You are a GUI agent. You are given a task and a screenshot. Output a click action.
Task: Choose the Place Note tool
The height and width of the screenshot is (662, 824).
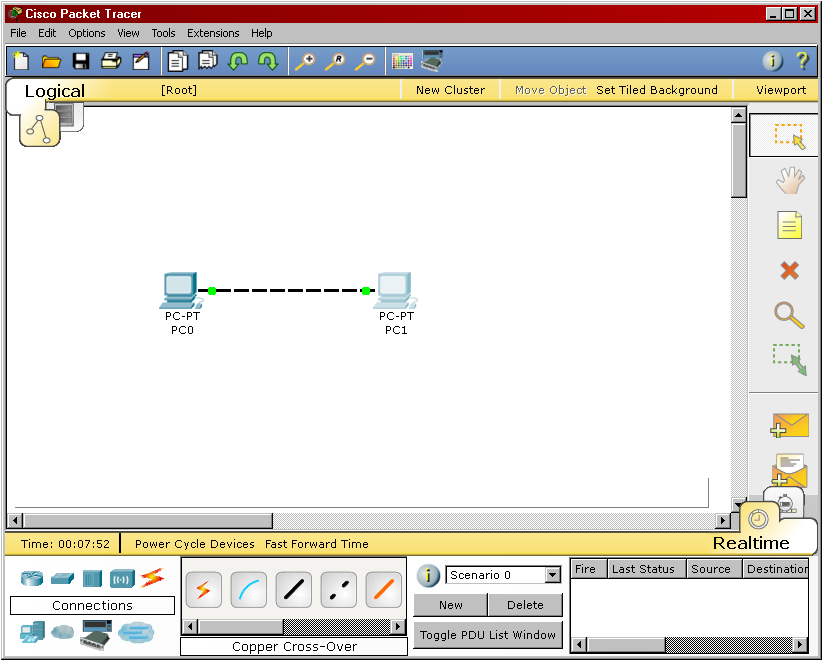[789, 225]
